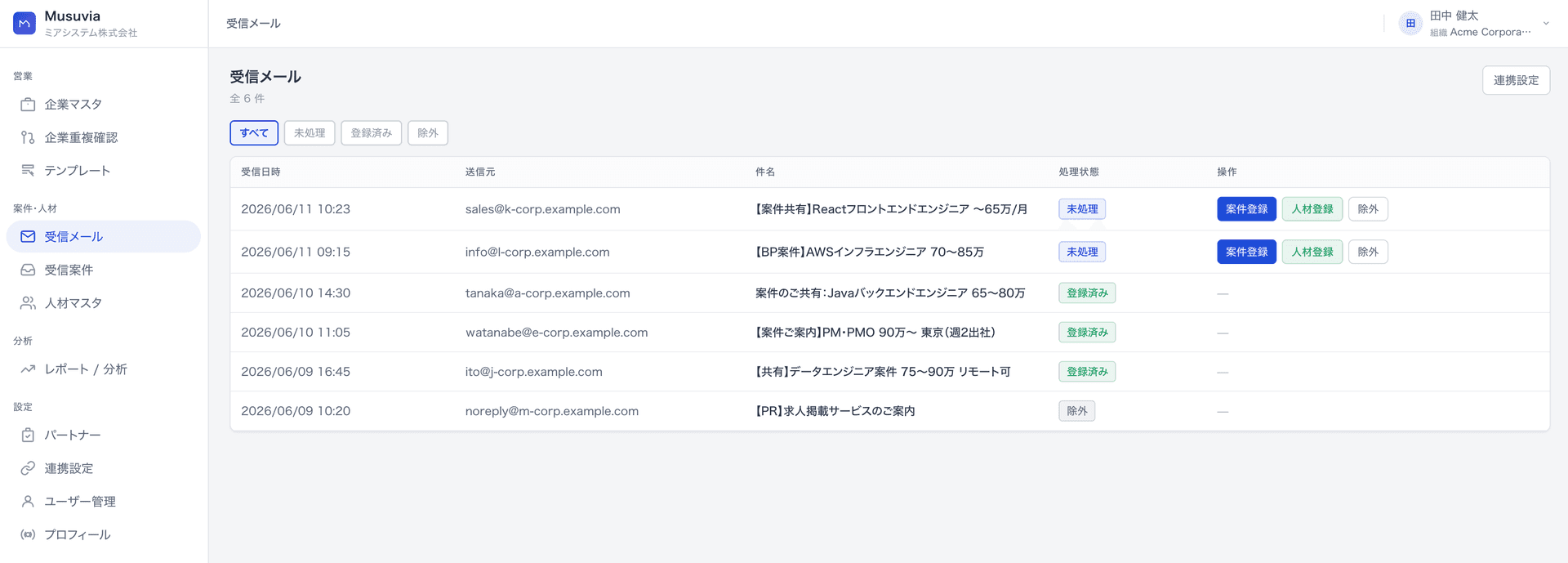Click 案件登録 for AWS infra email
The width and height of the screenshot is (1568, 563).
click(1246, 252)
